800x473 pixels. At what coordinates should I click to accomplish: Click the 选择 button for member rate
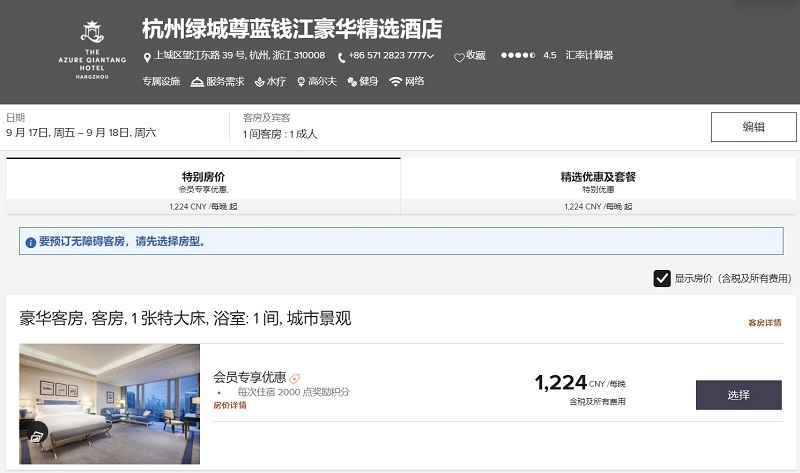[x=738, y=395]
